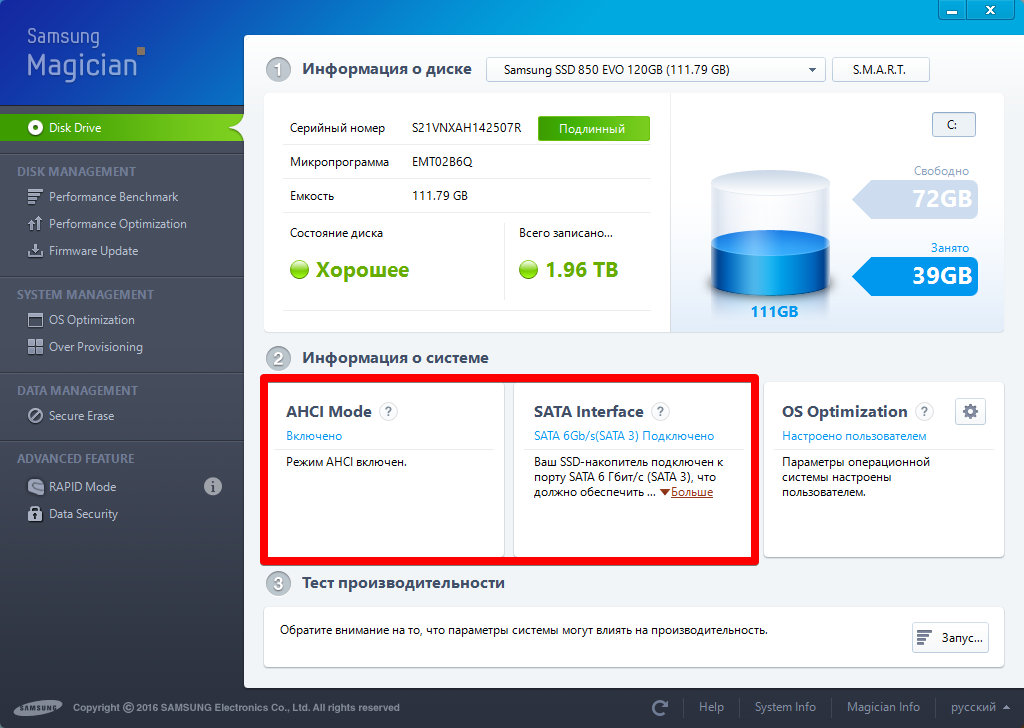Click SATA 6Gb/s(SATA 3) Подключено status
Viewport: 1024px width, 728px height.
[624, 436]
